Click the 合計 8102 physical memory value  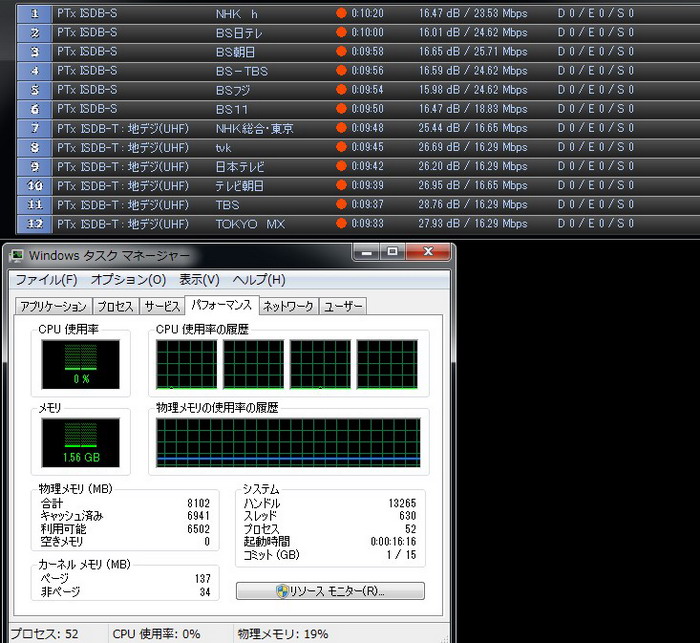(198, 503)
